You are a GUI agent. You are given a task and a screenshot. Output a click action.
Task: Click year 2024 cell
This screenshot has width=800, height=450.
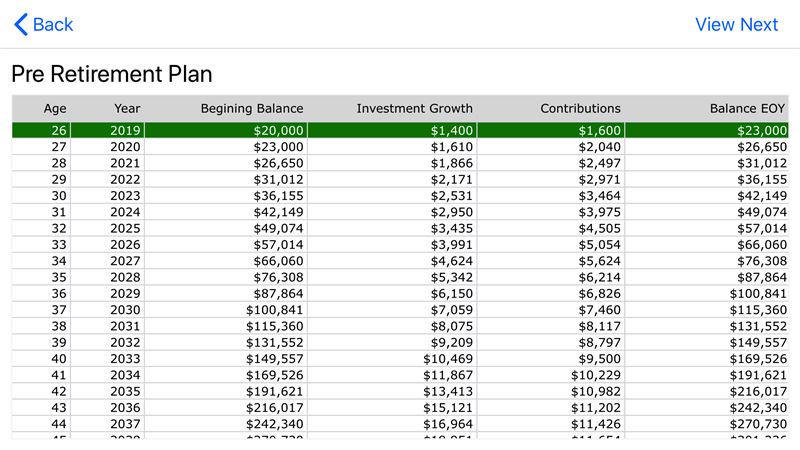click(108, 212)
